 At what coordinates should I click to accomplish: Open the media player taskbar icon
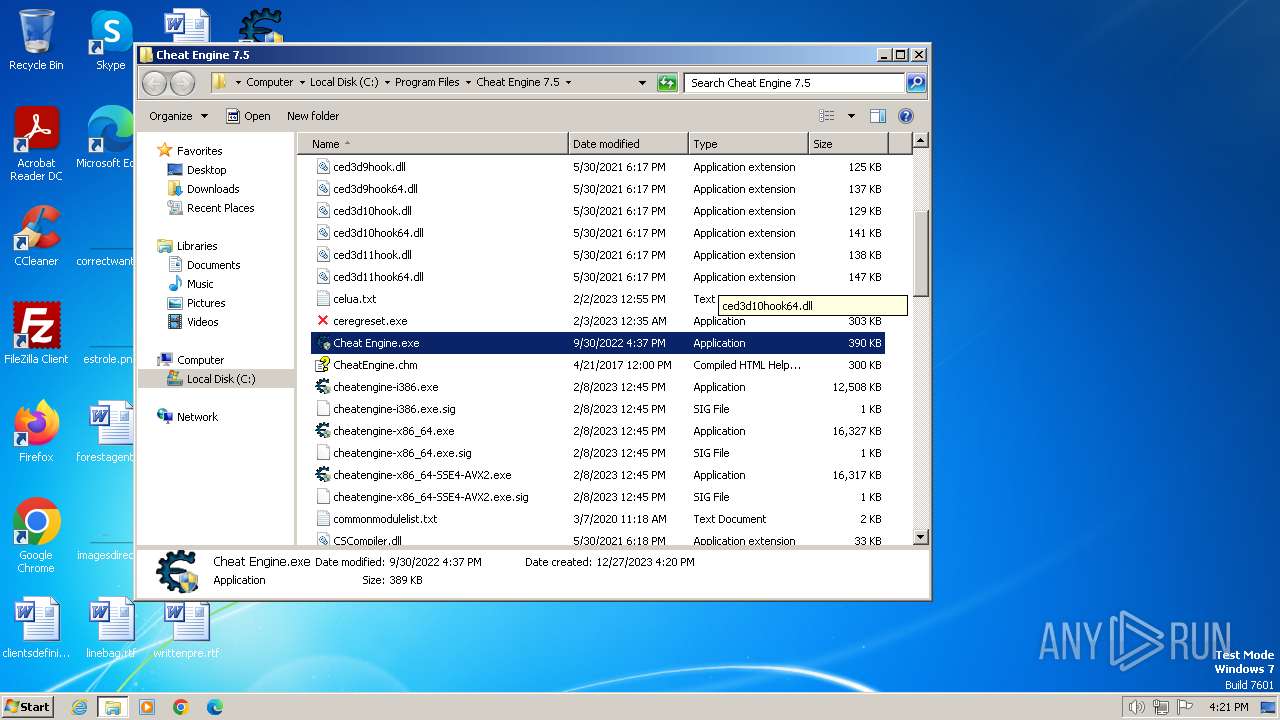tap(147, 707)
